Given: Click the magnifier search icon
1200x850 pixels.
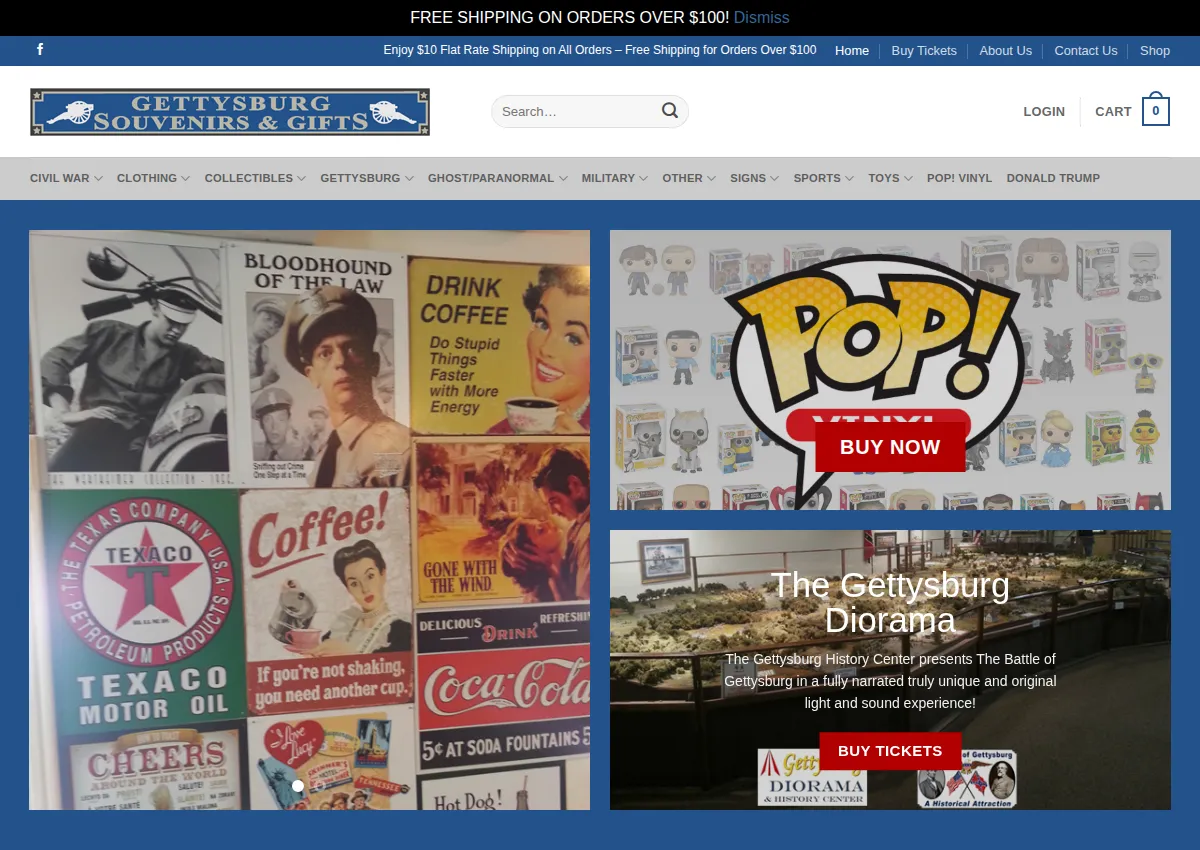Looking at the screenshot, I should tap(670, 111).
